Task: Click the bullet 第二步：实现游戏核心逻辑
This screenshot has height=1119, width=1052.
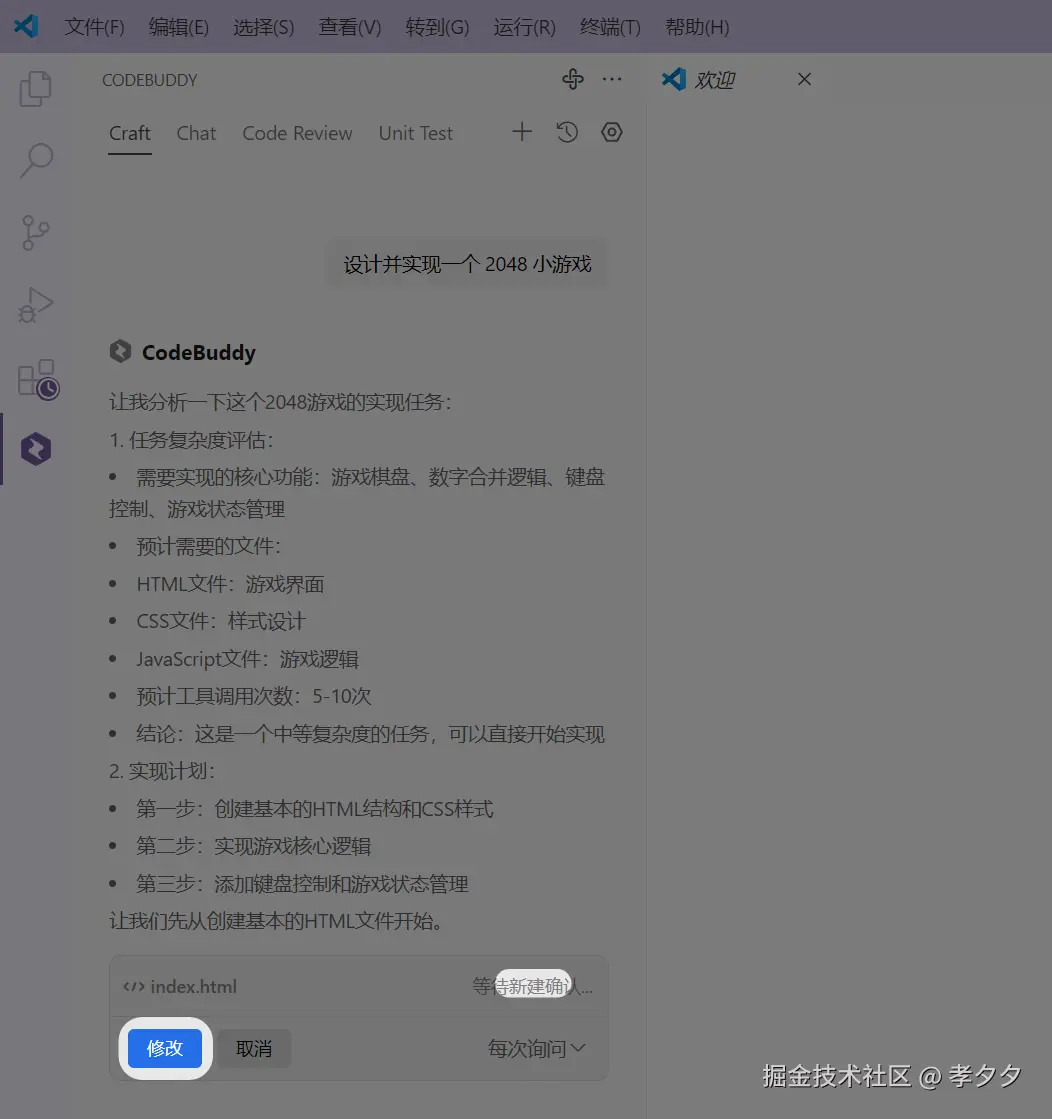Action: pos(253,846)
